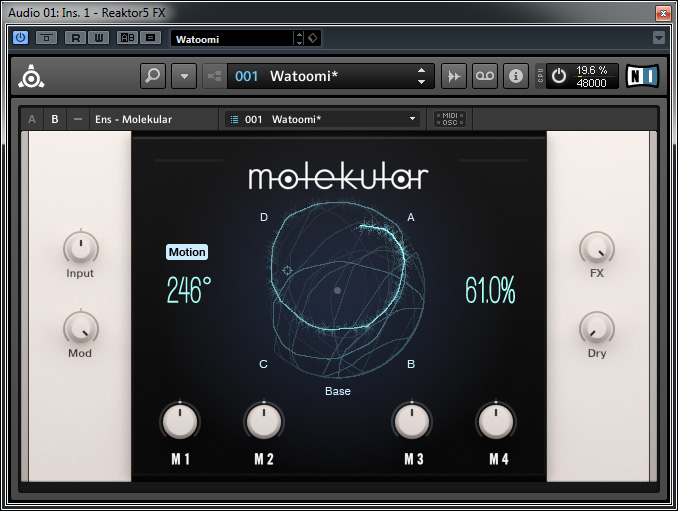Toggle the plugin bypass power button
Viewport: 678px width, 511px height.
(x=21, y=38)
